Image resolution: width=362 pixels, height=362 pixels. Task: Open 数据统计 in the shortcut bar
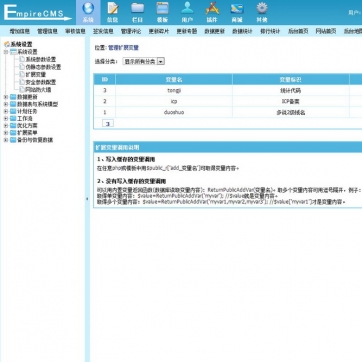pos(242,31)
